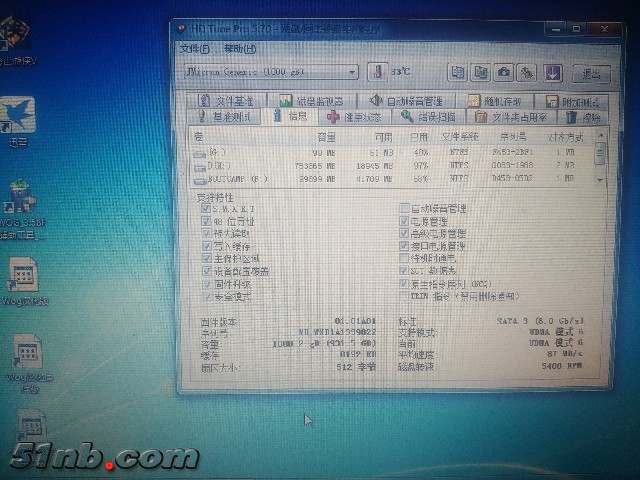Screen dimensions: 640x480
Task: Toggle the 48 位寻址 checkbox
Action: click(206, 221)
